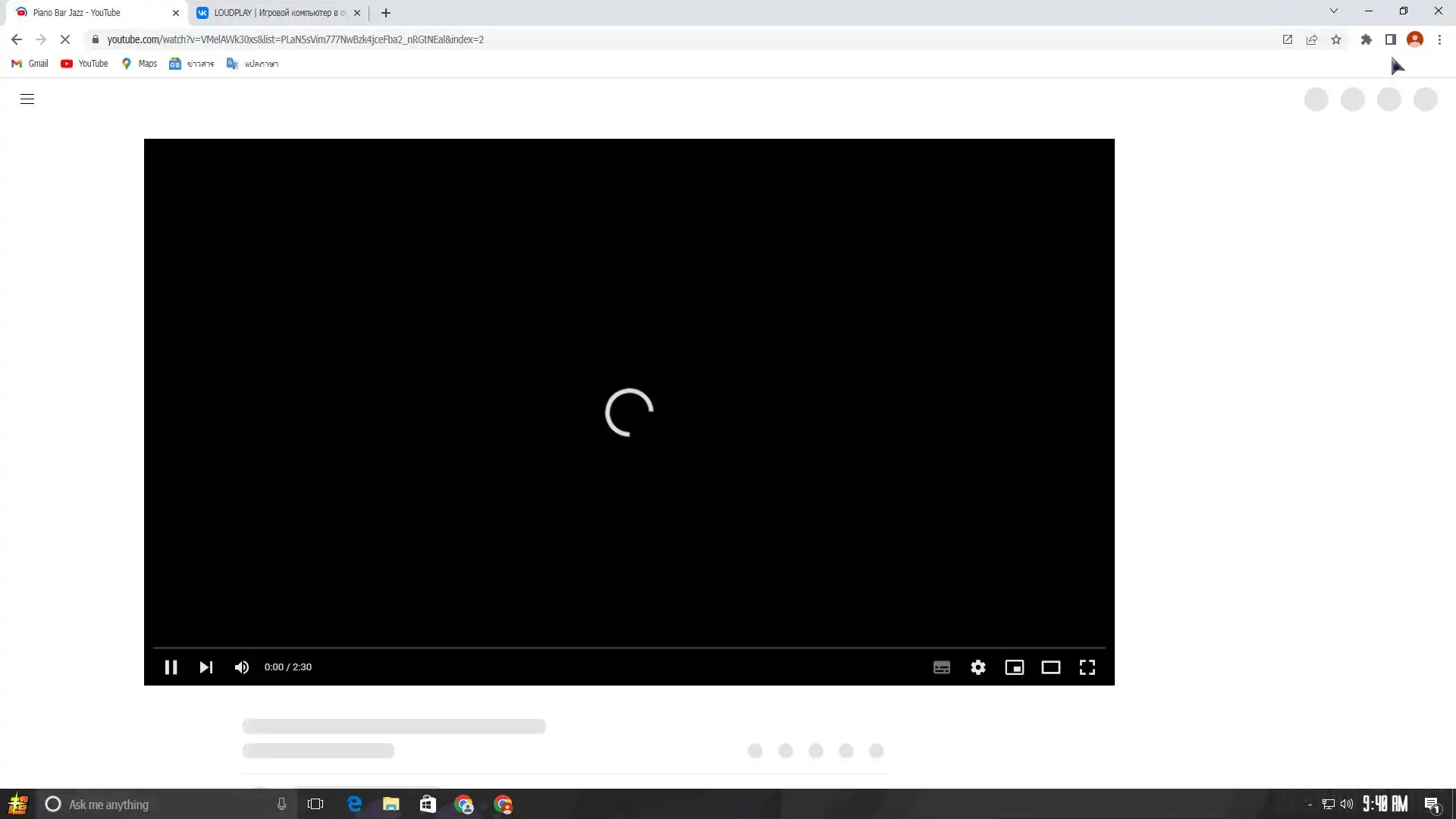Open Gmail bookmark

click(30, 64)
